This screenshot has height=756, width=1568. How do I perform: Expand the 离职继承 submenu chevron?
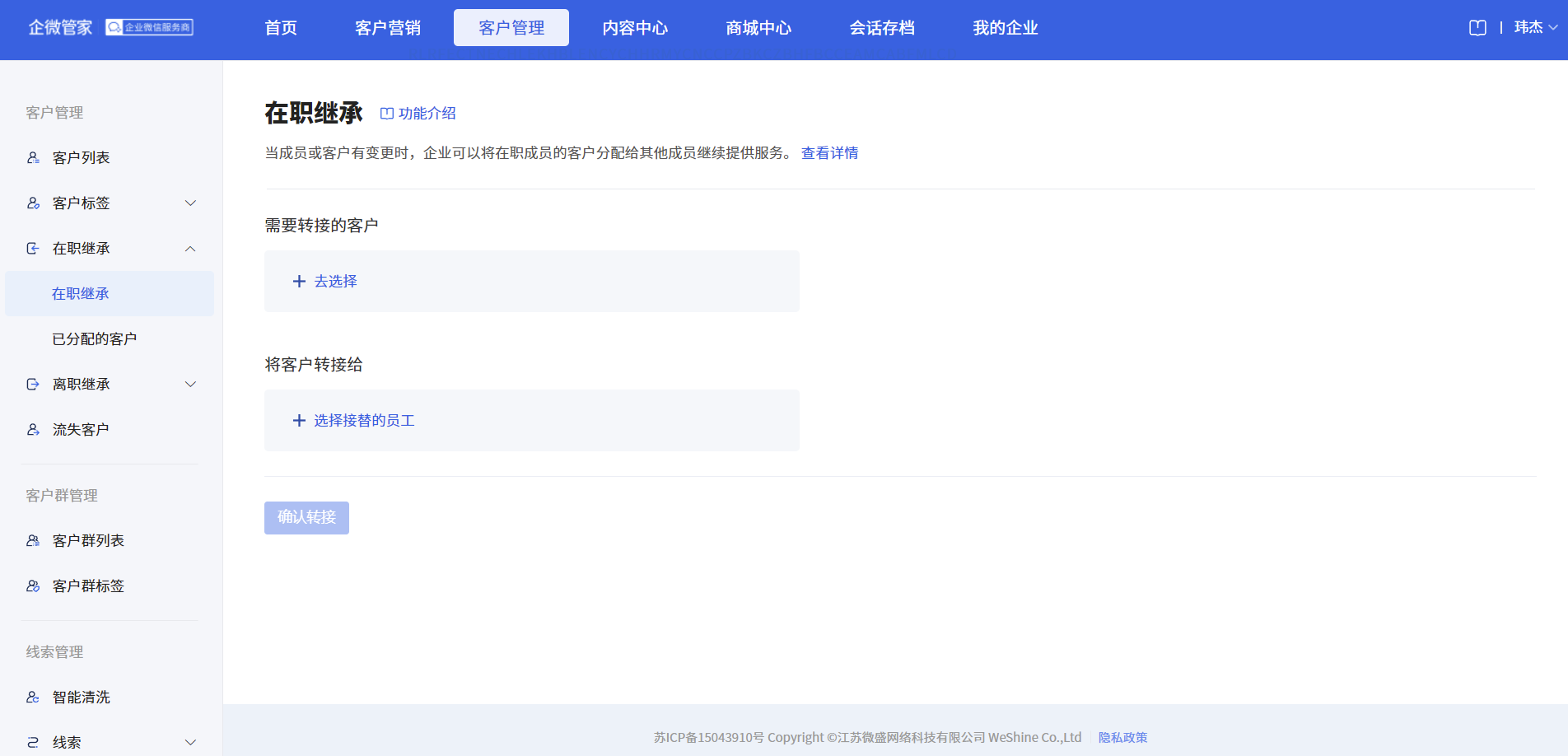click(x=190, y=385)
